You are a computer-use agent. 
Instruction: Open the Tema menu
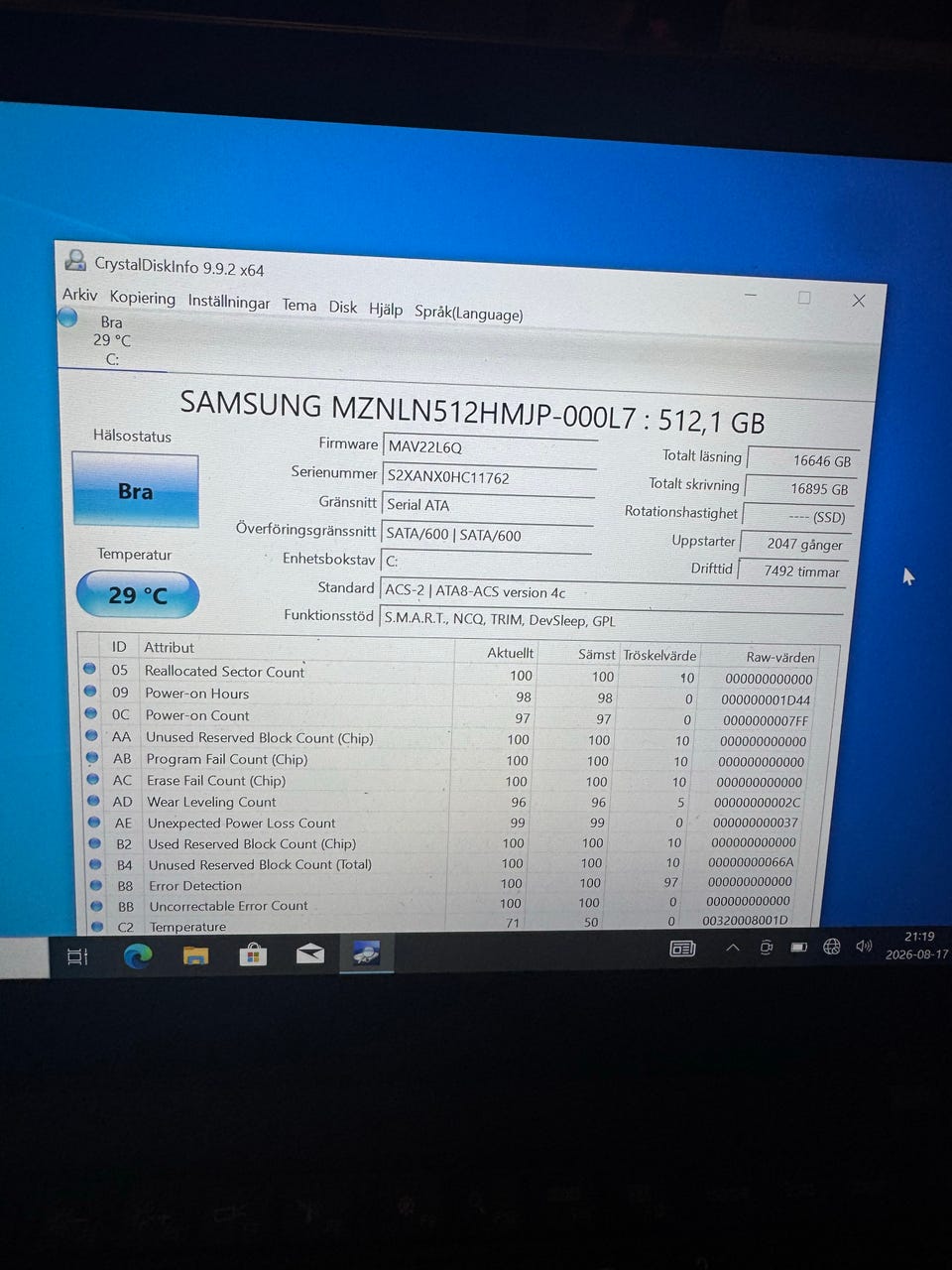click(x=299, y=305)
